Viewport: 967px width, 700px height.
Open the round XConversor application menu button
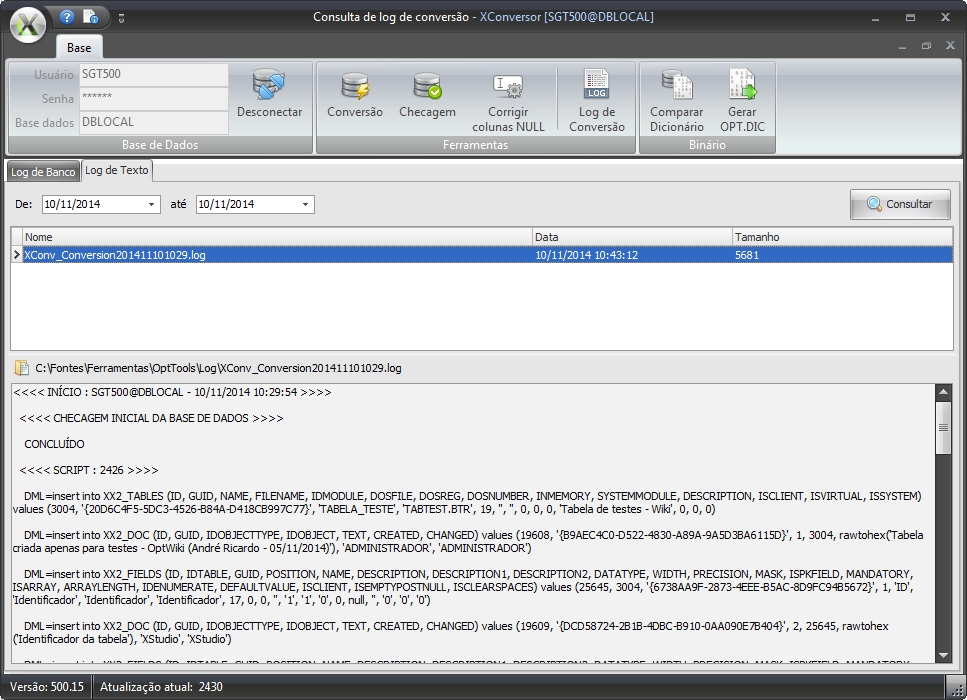pyautogui.click(x=30, y=23)
